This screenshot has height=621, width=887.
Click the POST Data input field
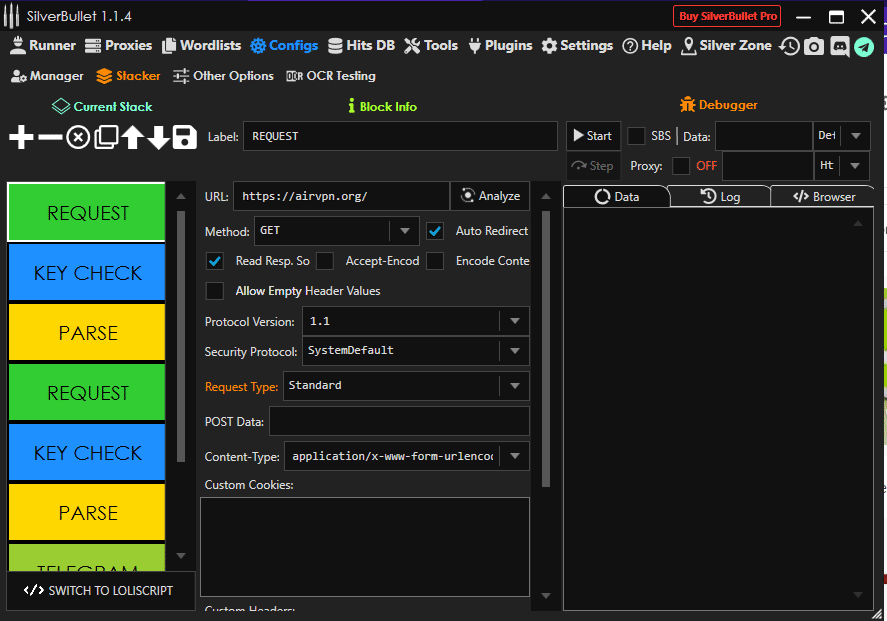tap(399, 421)
